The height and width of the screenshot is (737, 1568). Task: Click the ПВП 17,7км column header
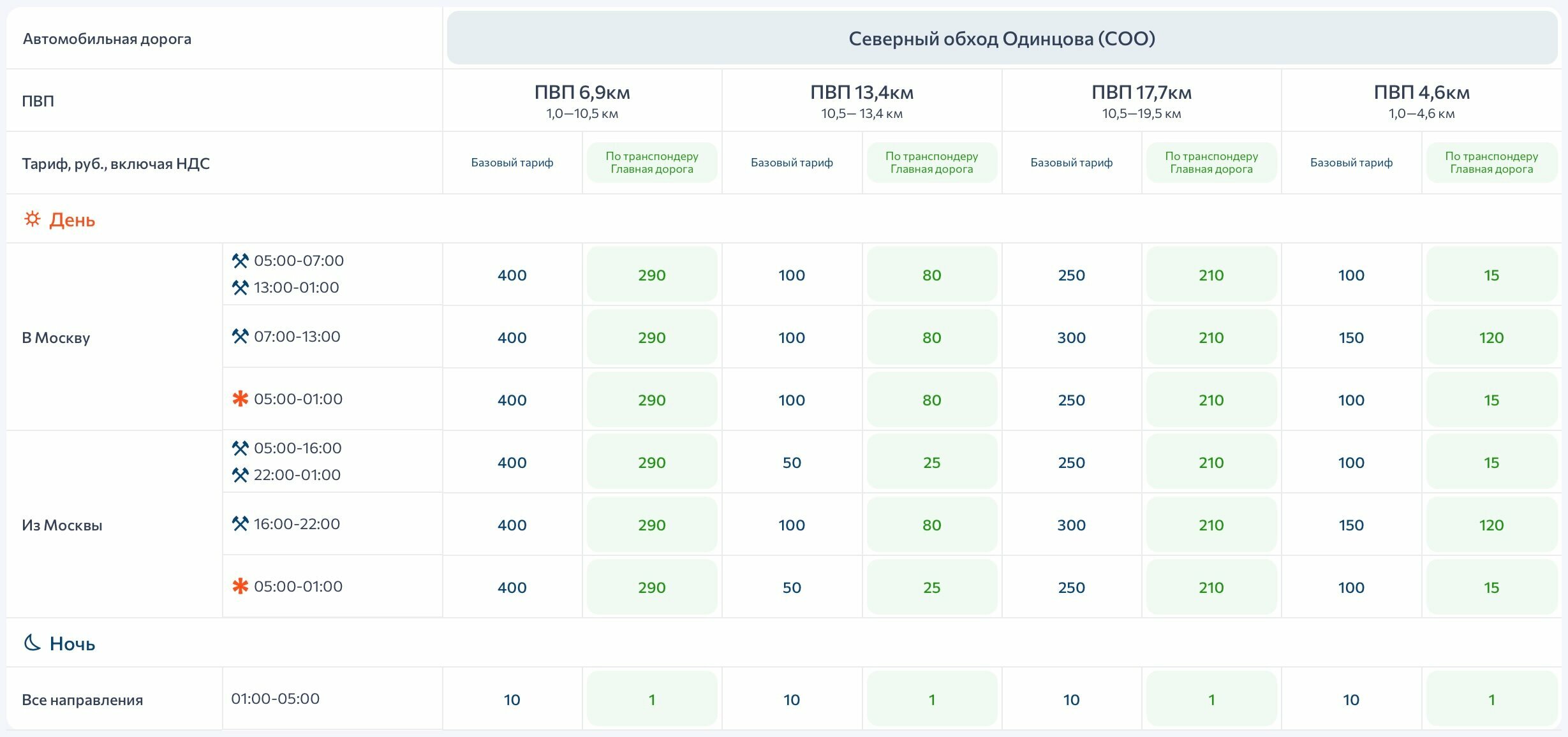tap(1141, 101)
